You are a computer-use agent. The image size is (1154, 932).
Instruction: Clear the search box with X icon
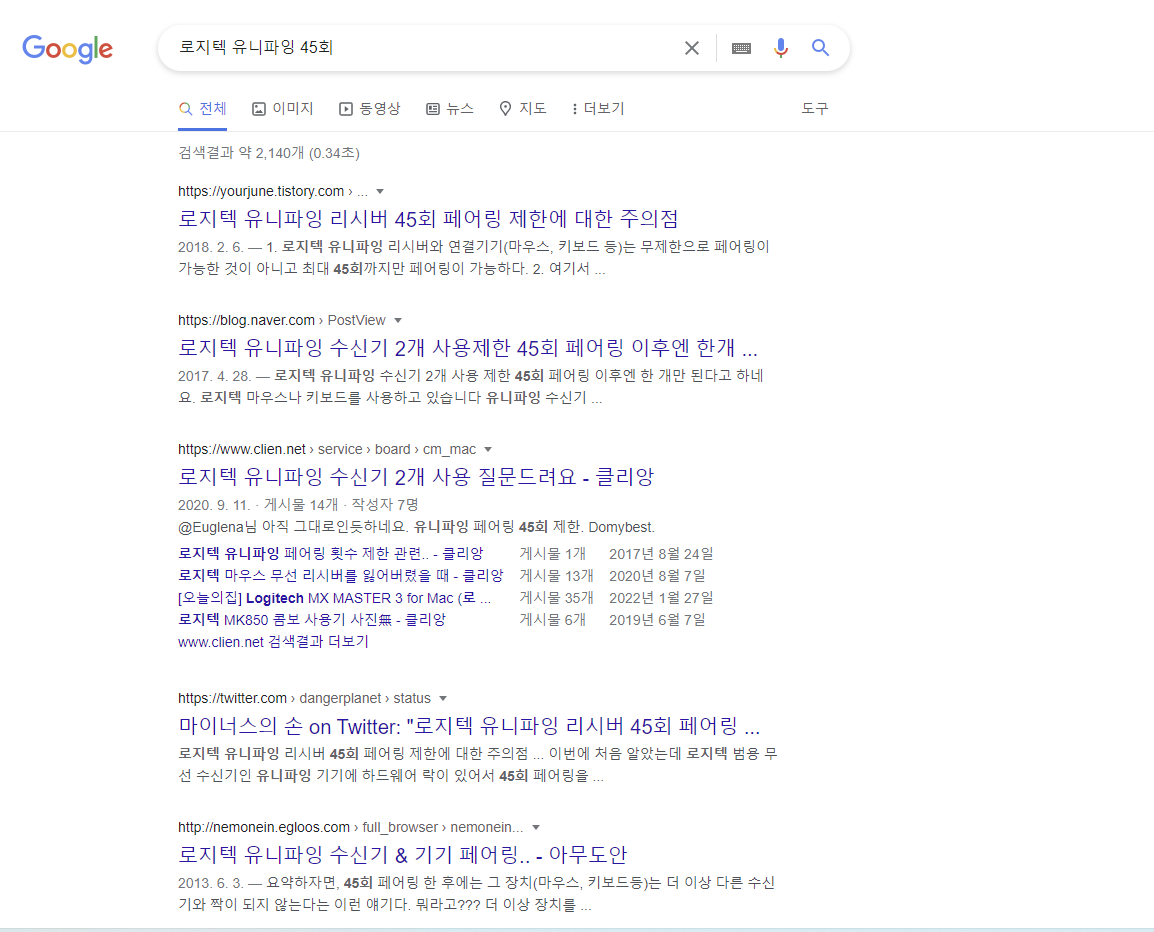point(692,48)
